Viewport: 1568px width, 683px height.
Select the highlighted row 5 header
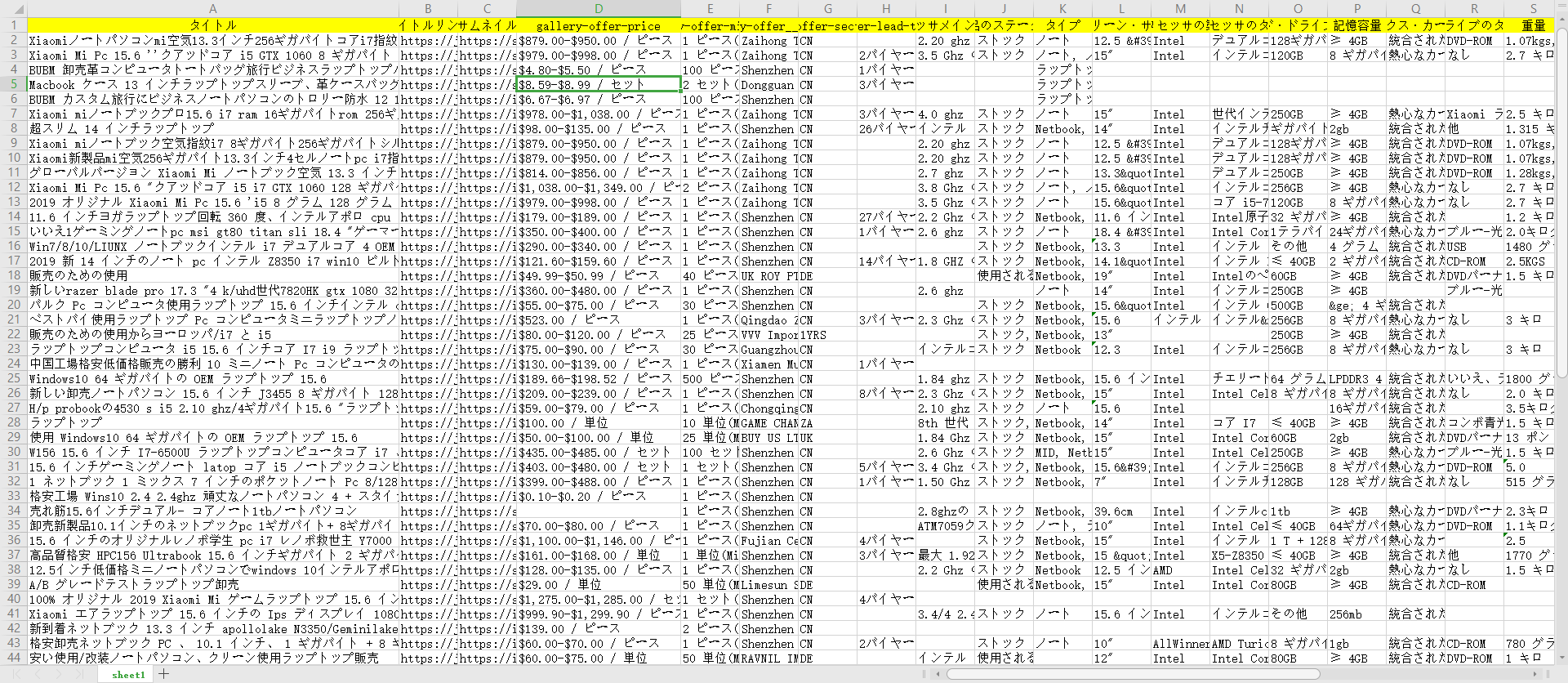(13, 84)
